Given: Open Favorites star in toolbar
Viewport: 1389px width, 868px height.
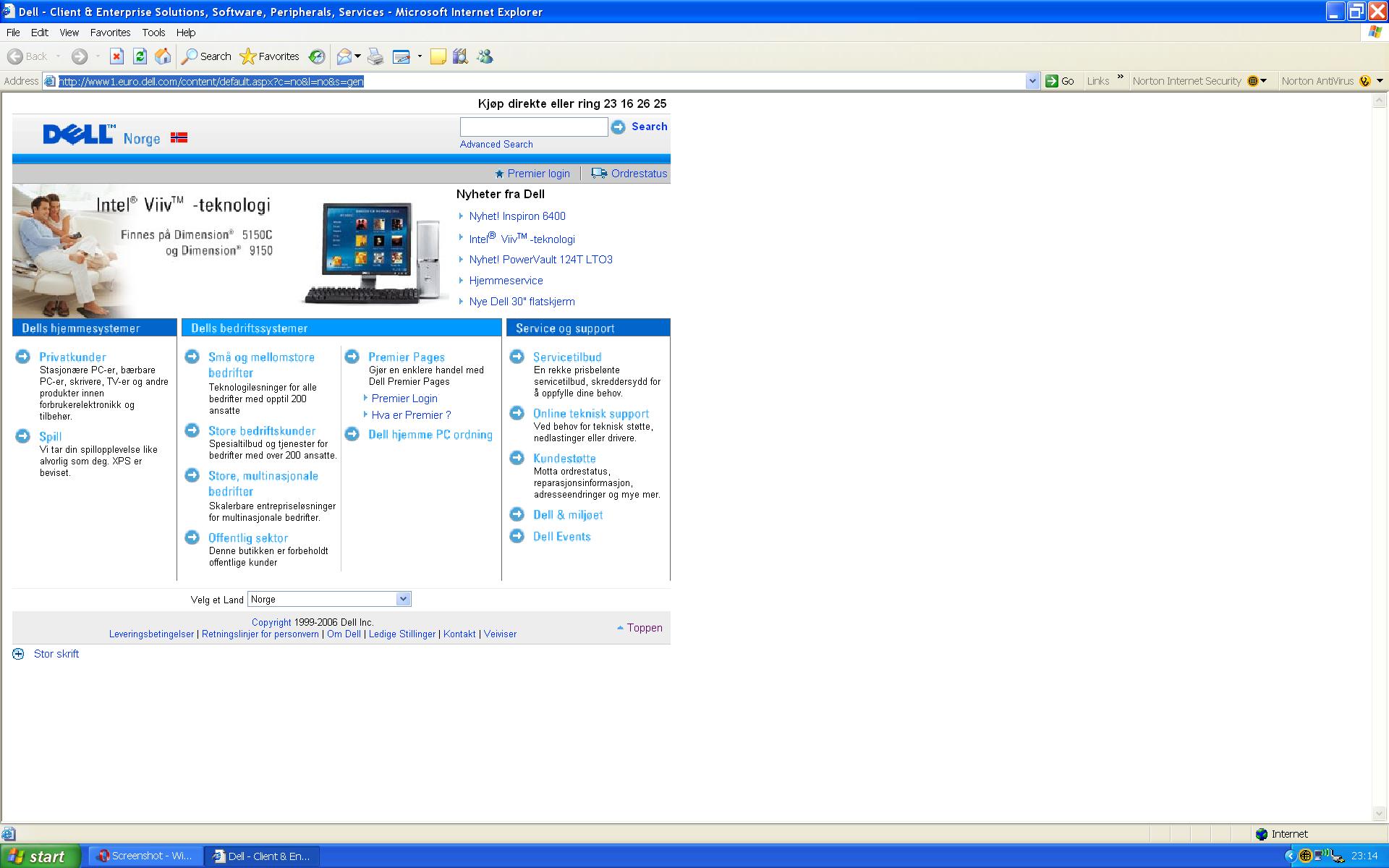Looking at the screenshot, I should (269, 56).
